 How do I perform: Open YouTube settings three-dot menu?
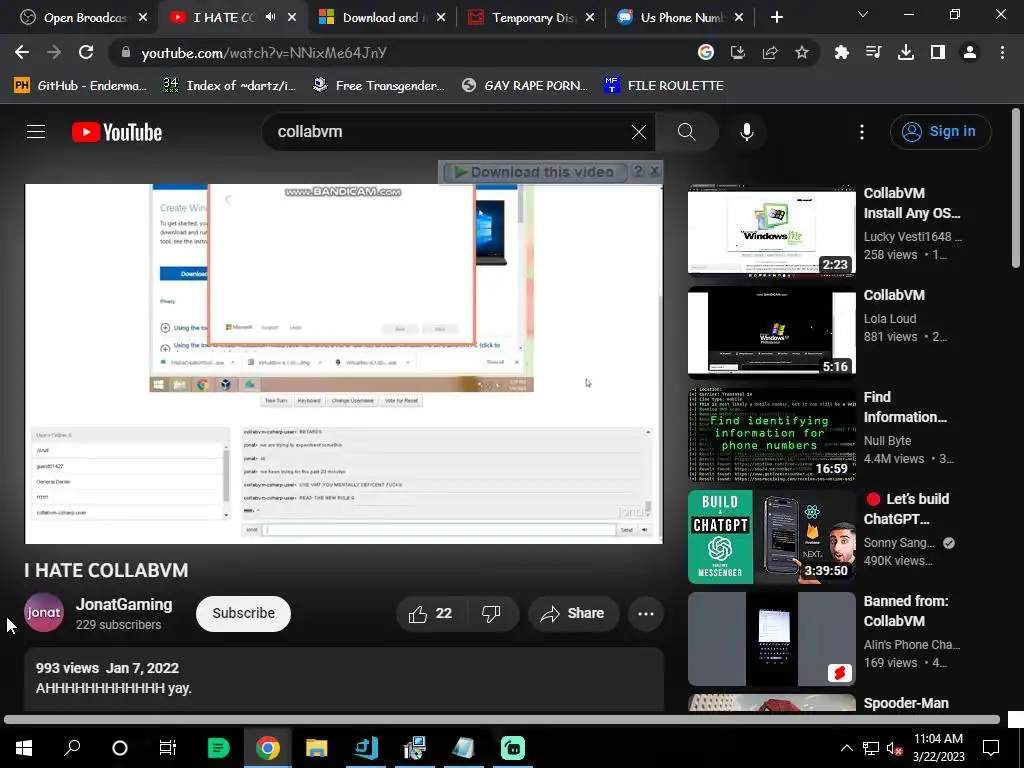click(861, 132)
